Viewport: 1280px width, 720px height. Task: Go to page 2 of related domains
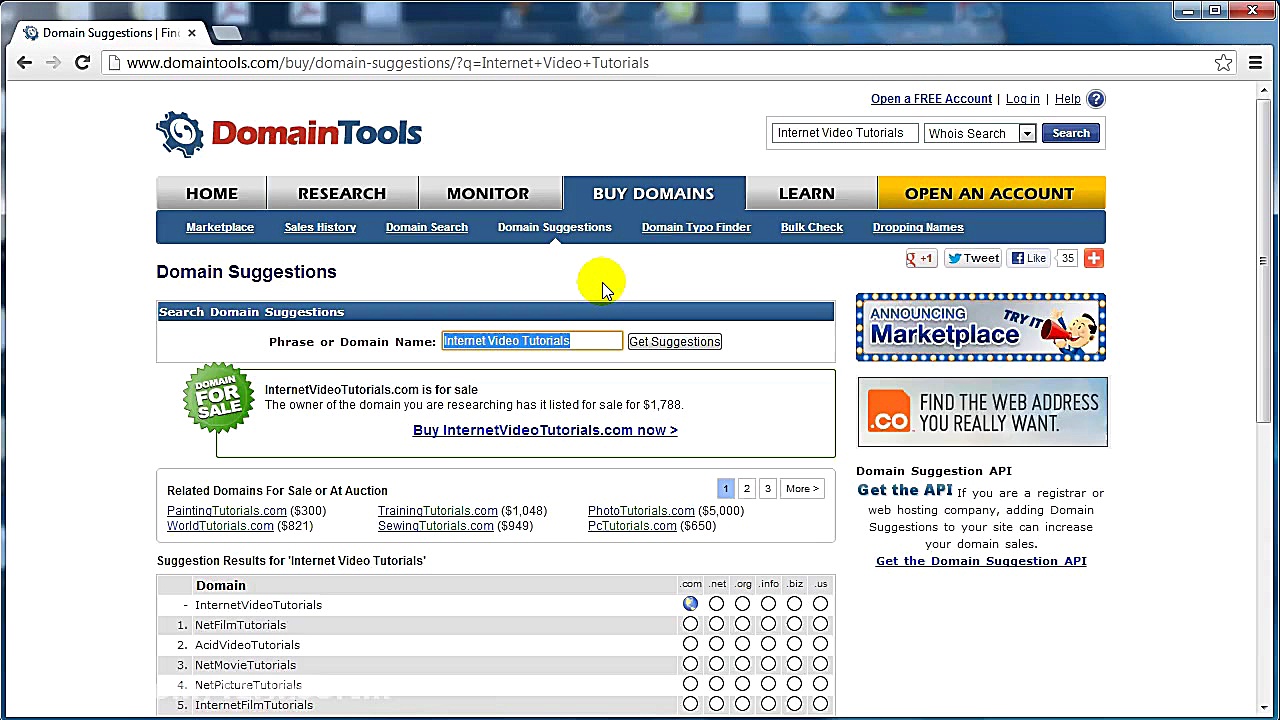point(746,489)
